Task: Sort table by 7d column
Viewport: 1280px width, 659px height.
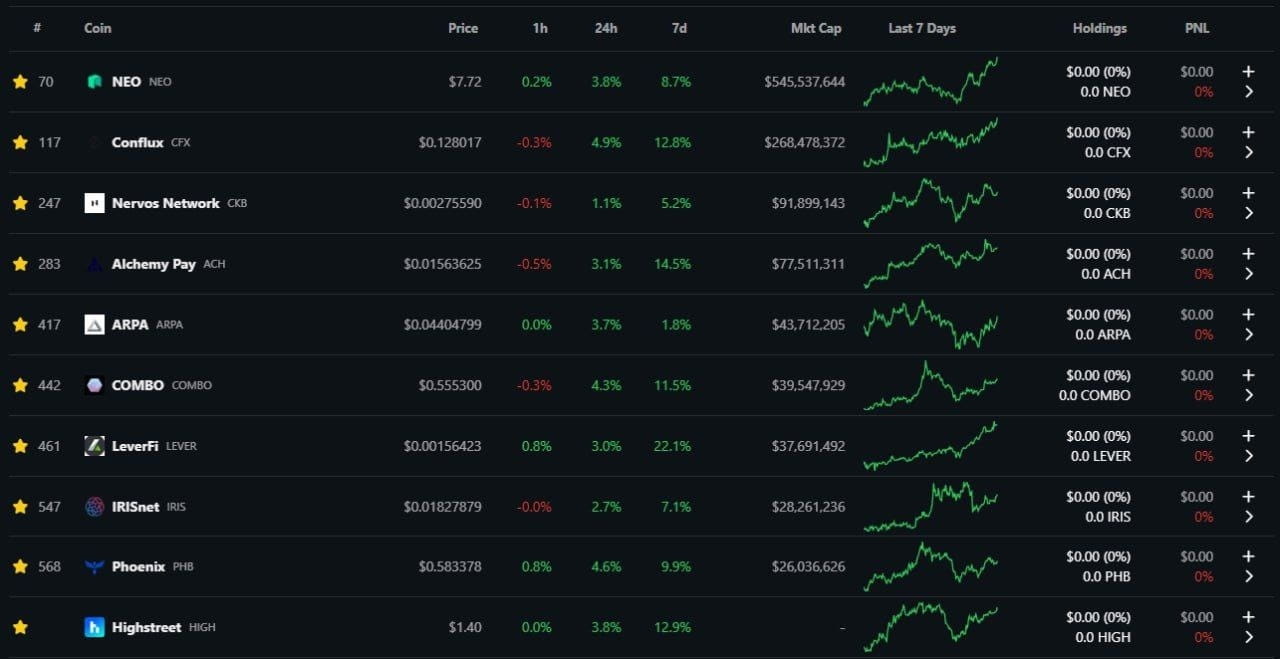Action: [x=679, y=29]
